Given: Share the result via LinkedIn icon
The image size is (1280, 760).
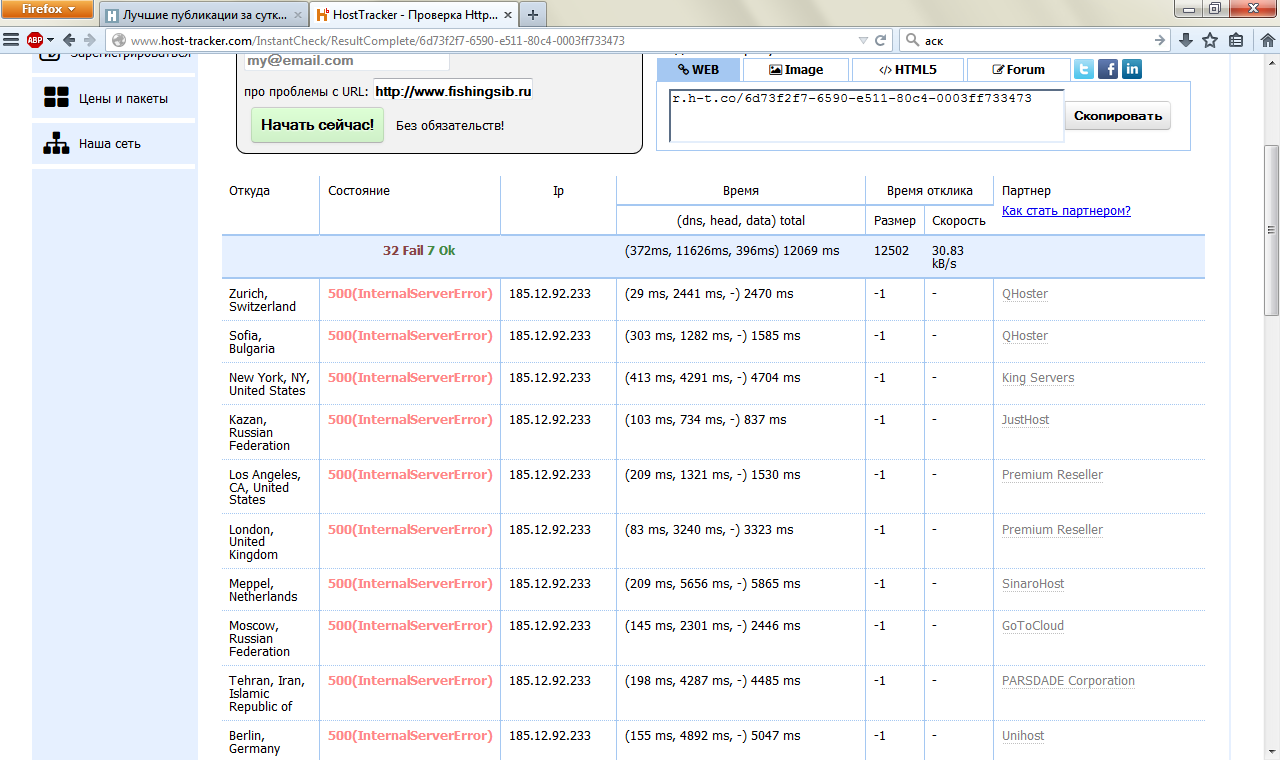Looking at the screenshot, I should tap(1132, 69).
